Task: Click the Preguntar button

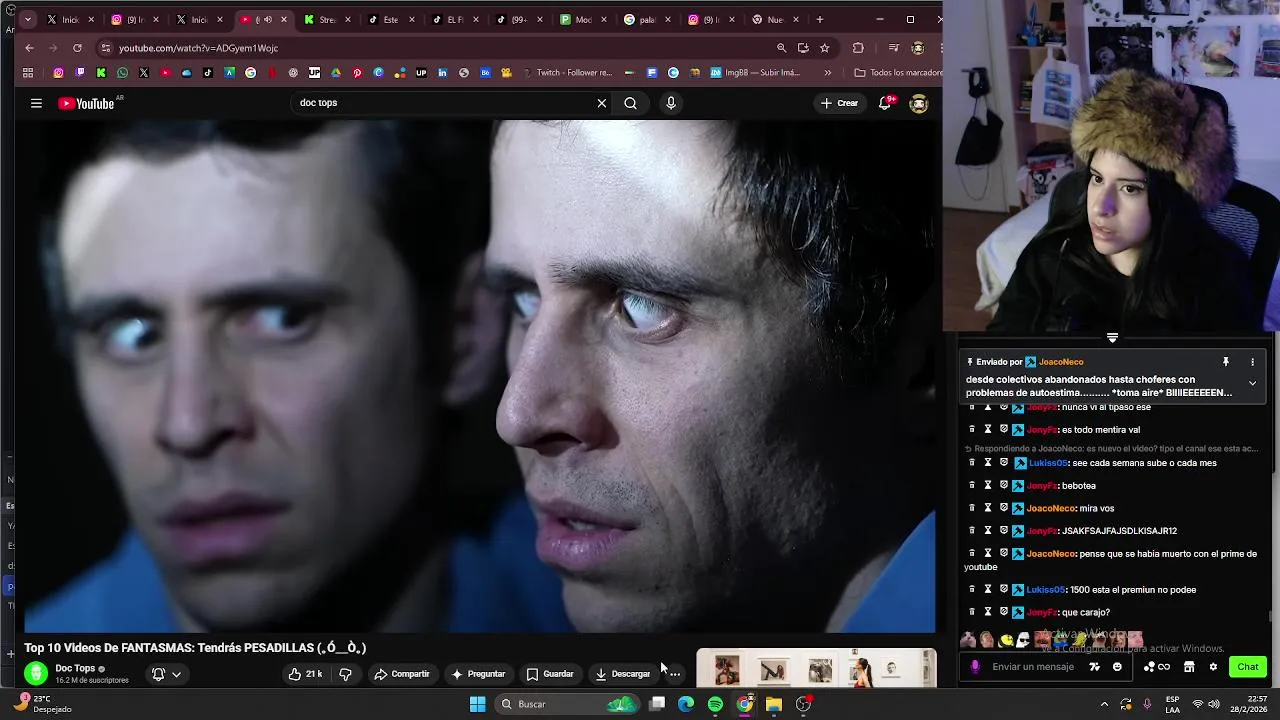Action: (478, 674)
